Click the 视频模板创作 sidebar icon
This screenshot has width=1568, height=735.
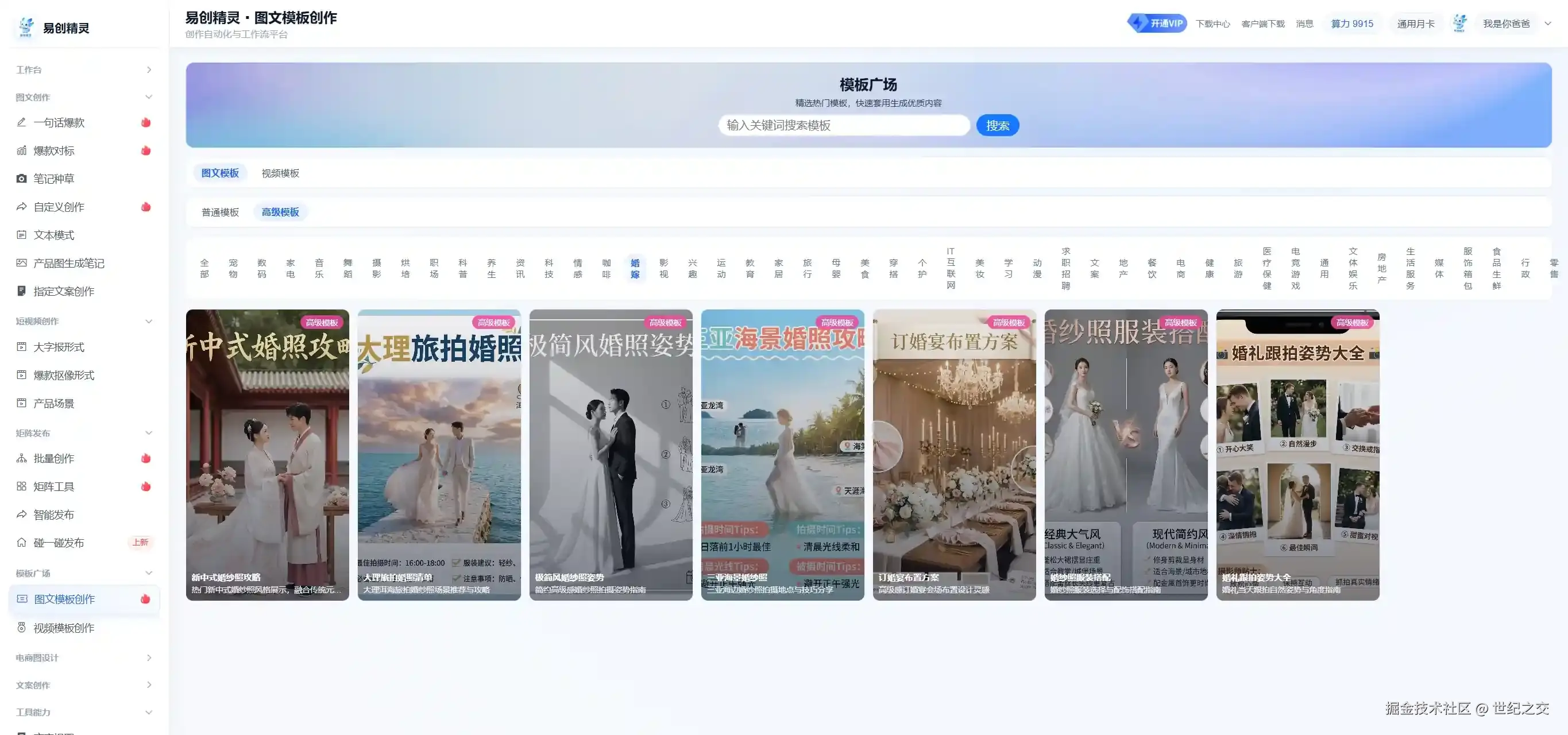(x=21, y=627)
